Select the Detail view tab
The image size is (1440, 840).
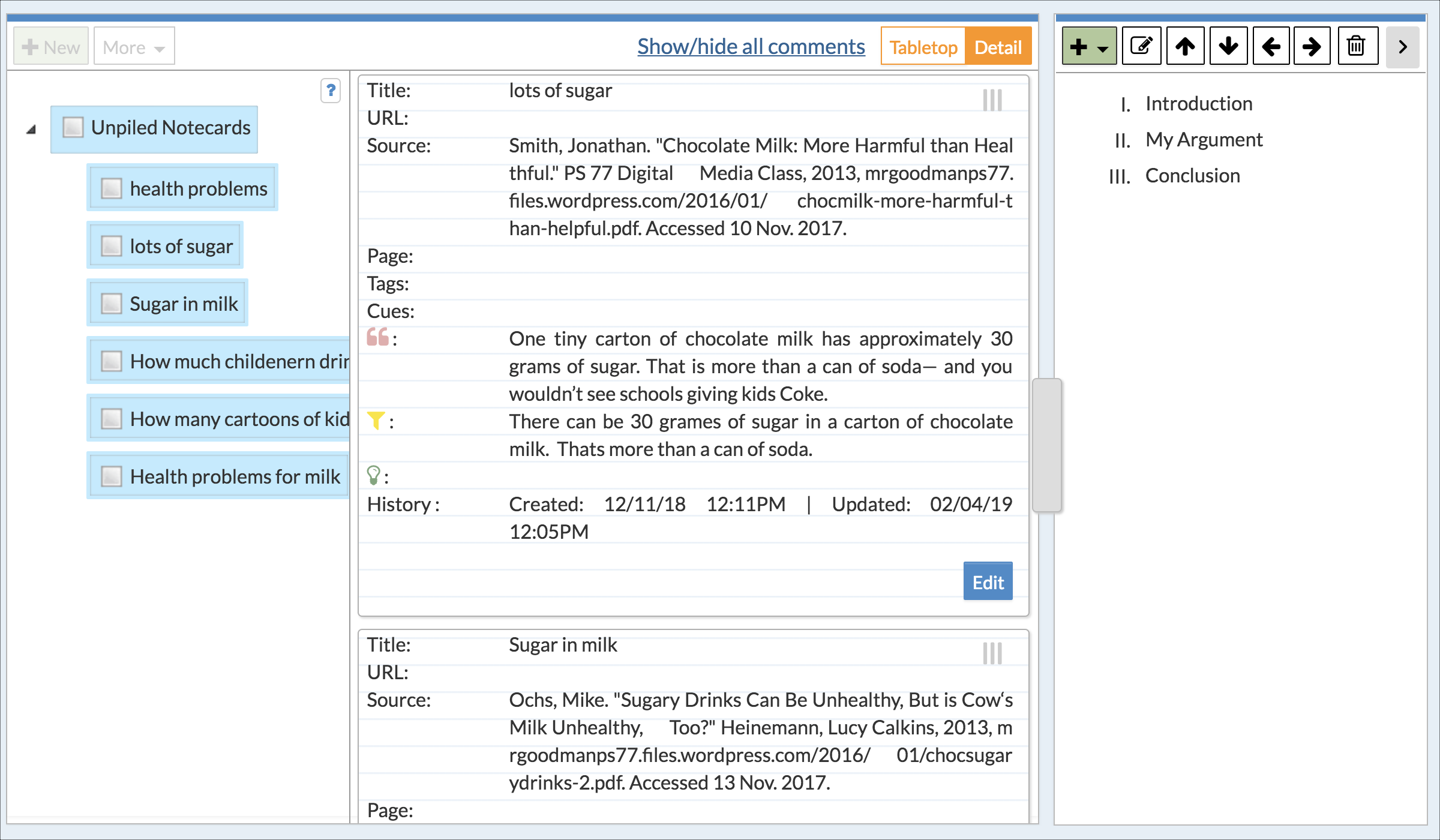(x=998, y=47)
